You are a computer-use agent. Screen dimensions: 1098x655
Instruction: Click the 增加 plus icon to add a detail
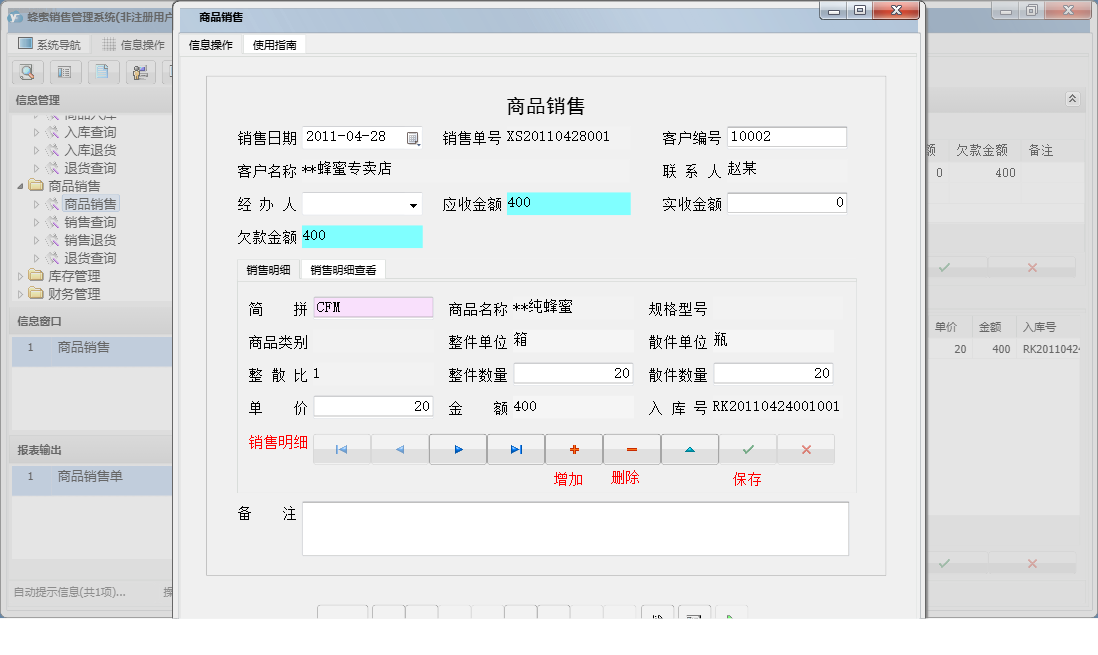coord(573,449)
